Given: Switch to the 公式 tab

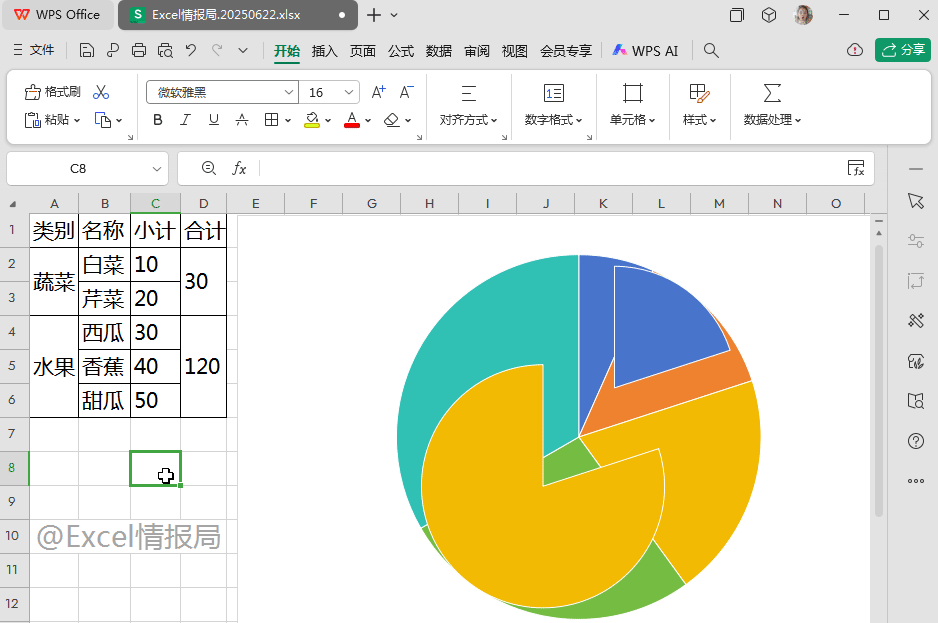Looking at the screenshot, I should coord(401,51).
